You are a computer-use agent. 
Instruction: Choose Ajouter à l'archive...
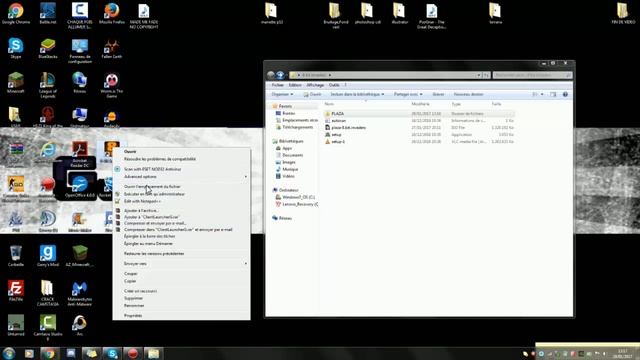point(141,211)
